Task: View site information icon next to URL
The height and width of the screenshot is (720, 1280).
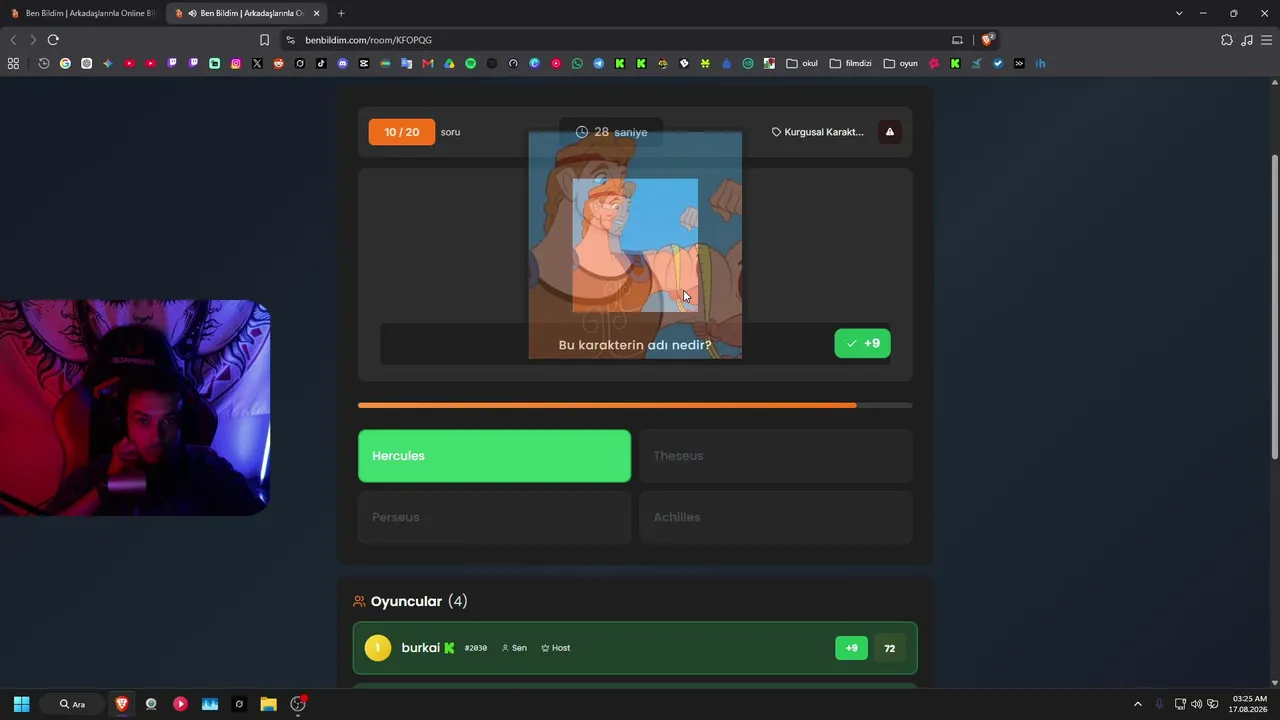Action: [290, 40]
